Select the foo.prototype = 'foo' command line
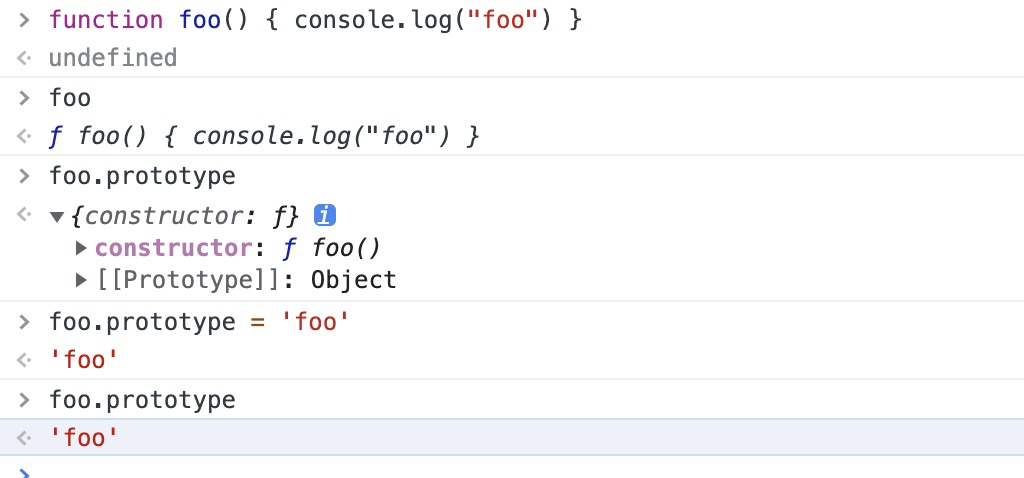Image resolution: width=1024 pixels, height=478 pixels. (200, 322)
